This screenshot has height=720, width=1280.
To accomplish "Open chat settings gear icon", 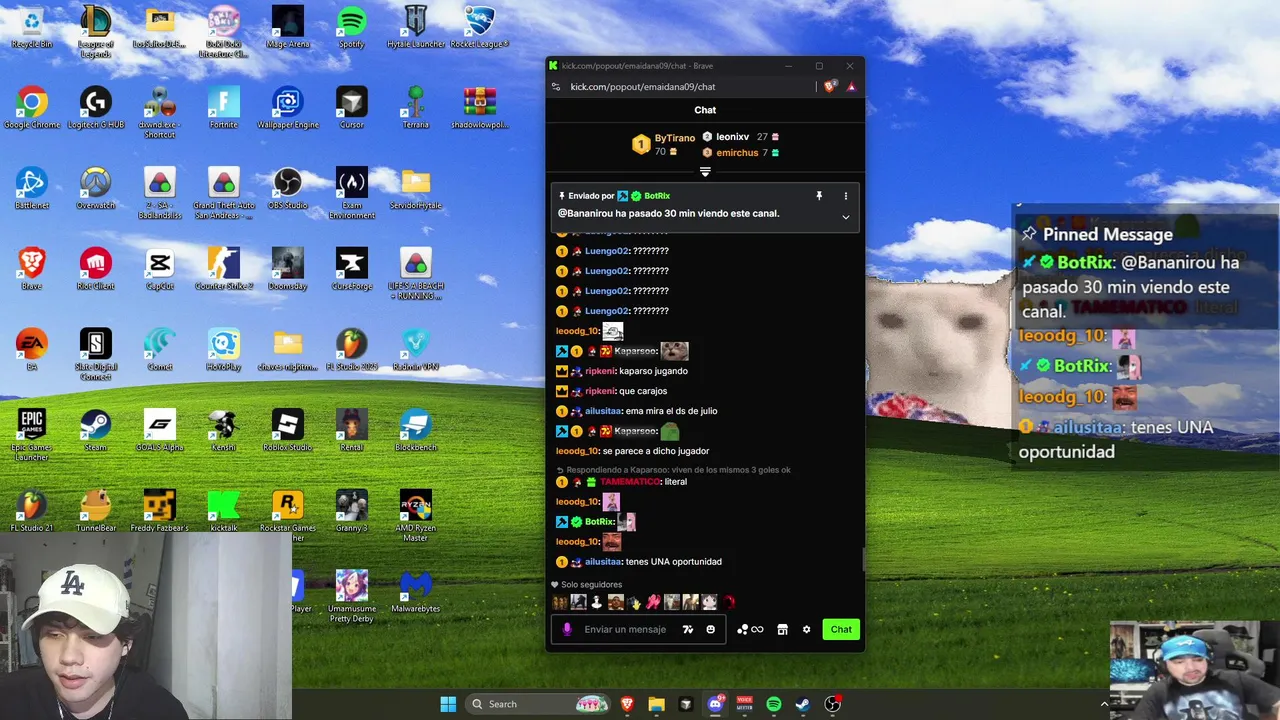I will pyautogui.click(x=806, y=629).
